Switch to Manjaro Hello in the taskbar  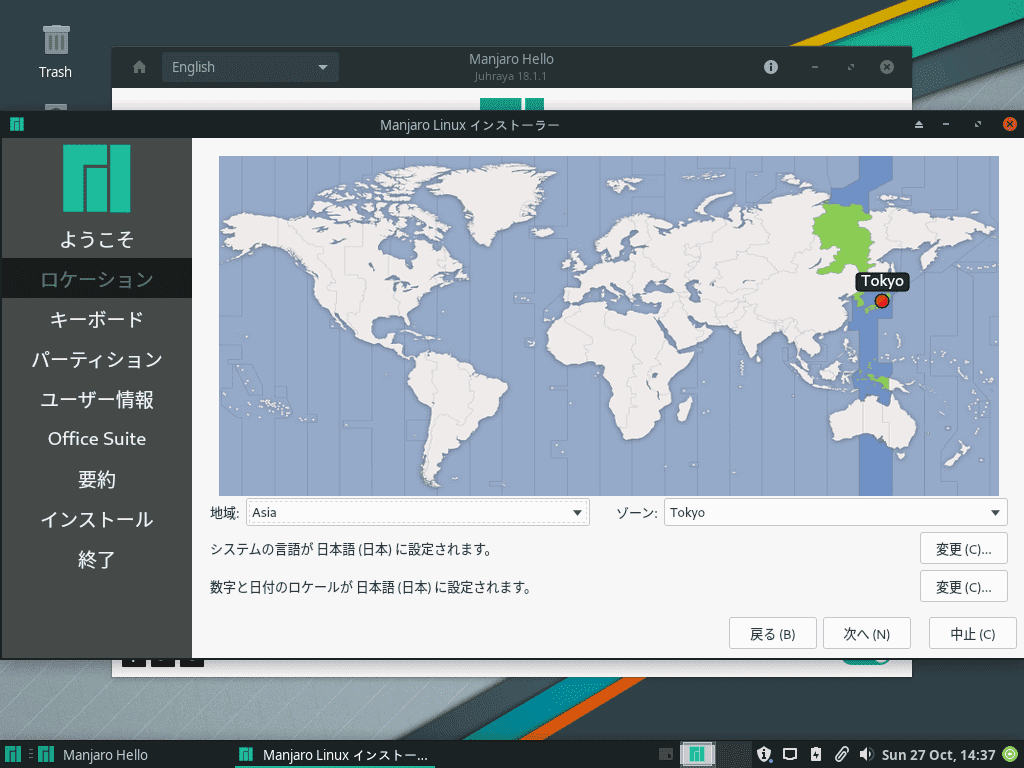tap(95, 755)
